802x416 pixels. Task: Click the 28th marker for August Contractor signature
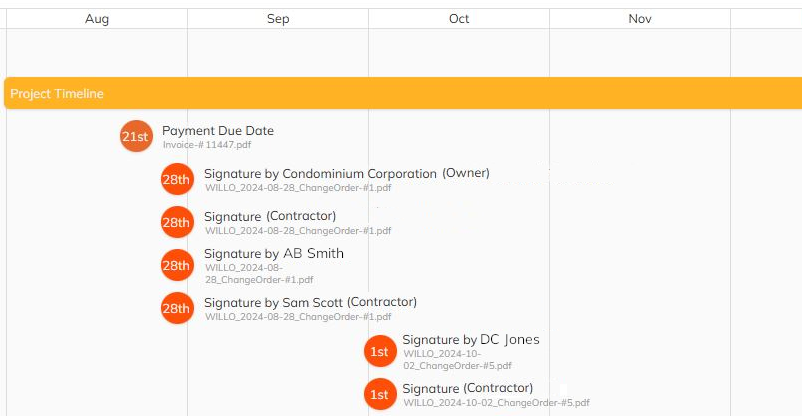177,222
